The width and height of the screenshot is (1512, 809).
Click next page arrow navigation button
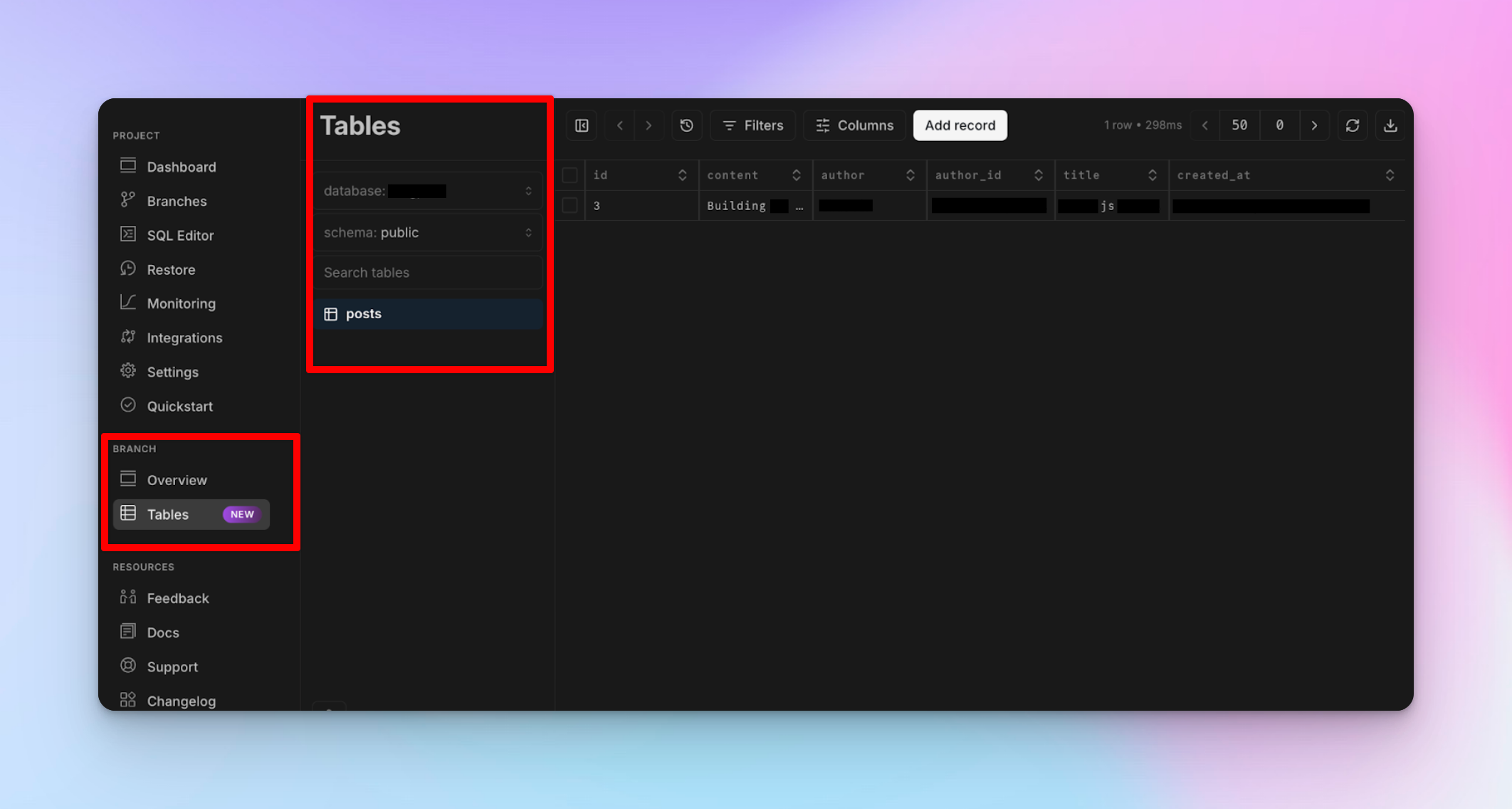tap(1314, 124)
